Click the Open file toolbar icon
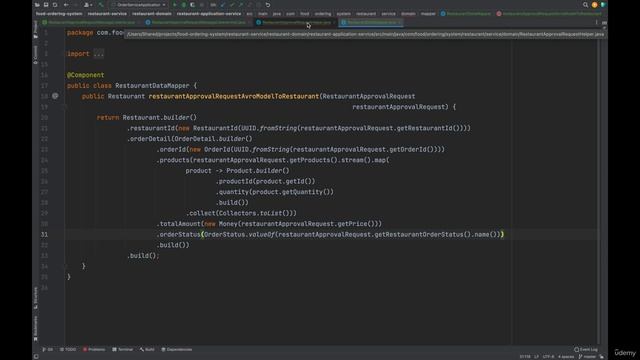The image size is (640, 360). 37,5
